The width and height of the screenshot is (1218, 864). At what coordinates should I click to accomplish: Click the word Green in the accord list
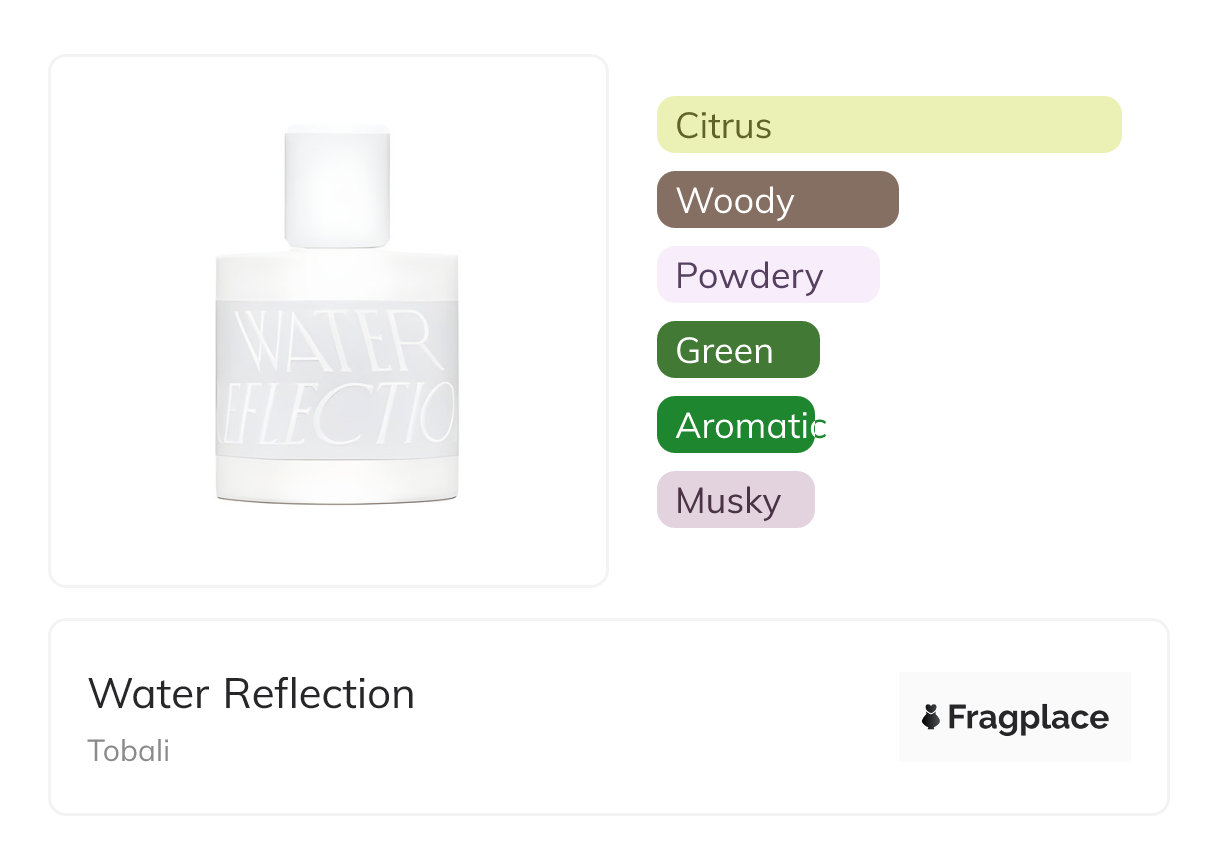[x=724, y=351]
